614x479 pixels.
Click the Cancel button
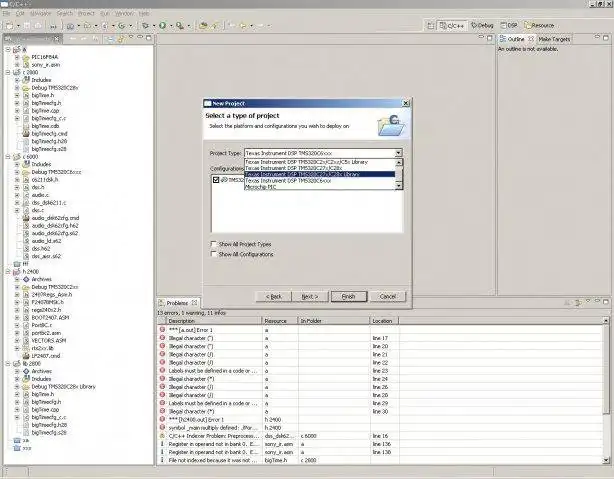[x=388, y=296]
